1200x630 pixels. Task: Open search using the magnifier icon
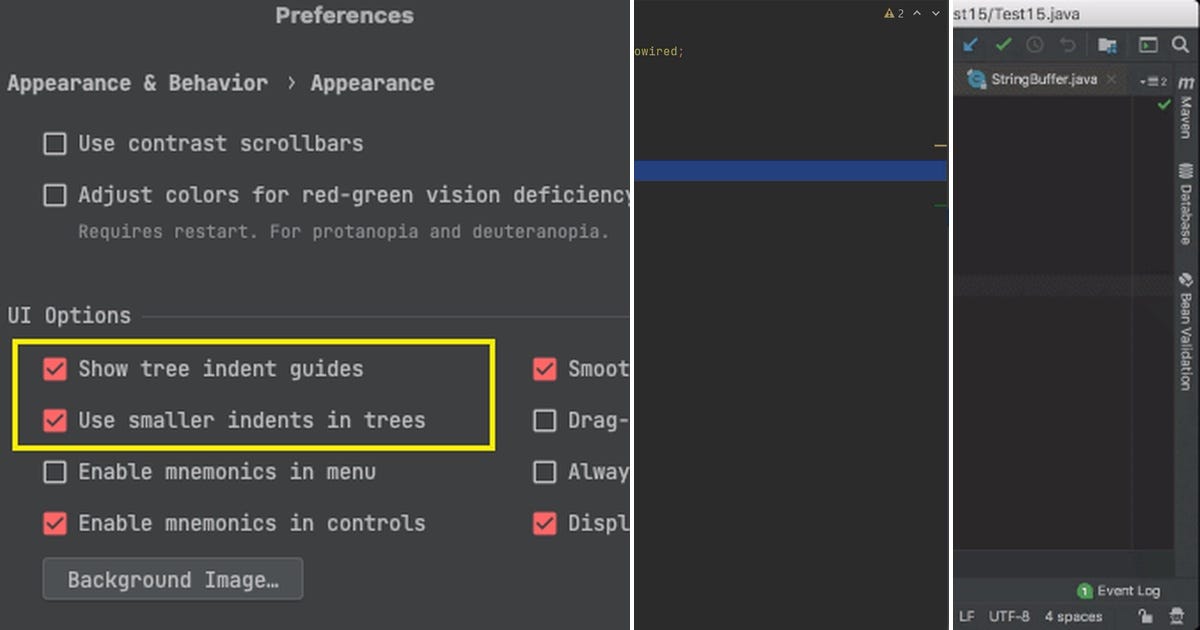1180,44
